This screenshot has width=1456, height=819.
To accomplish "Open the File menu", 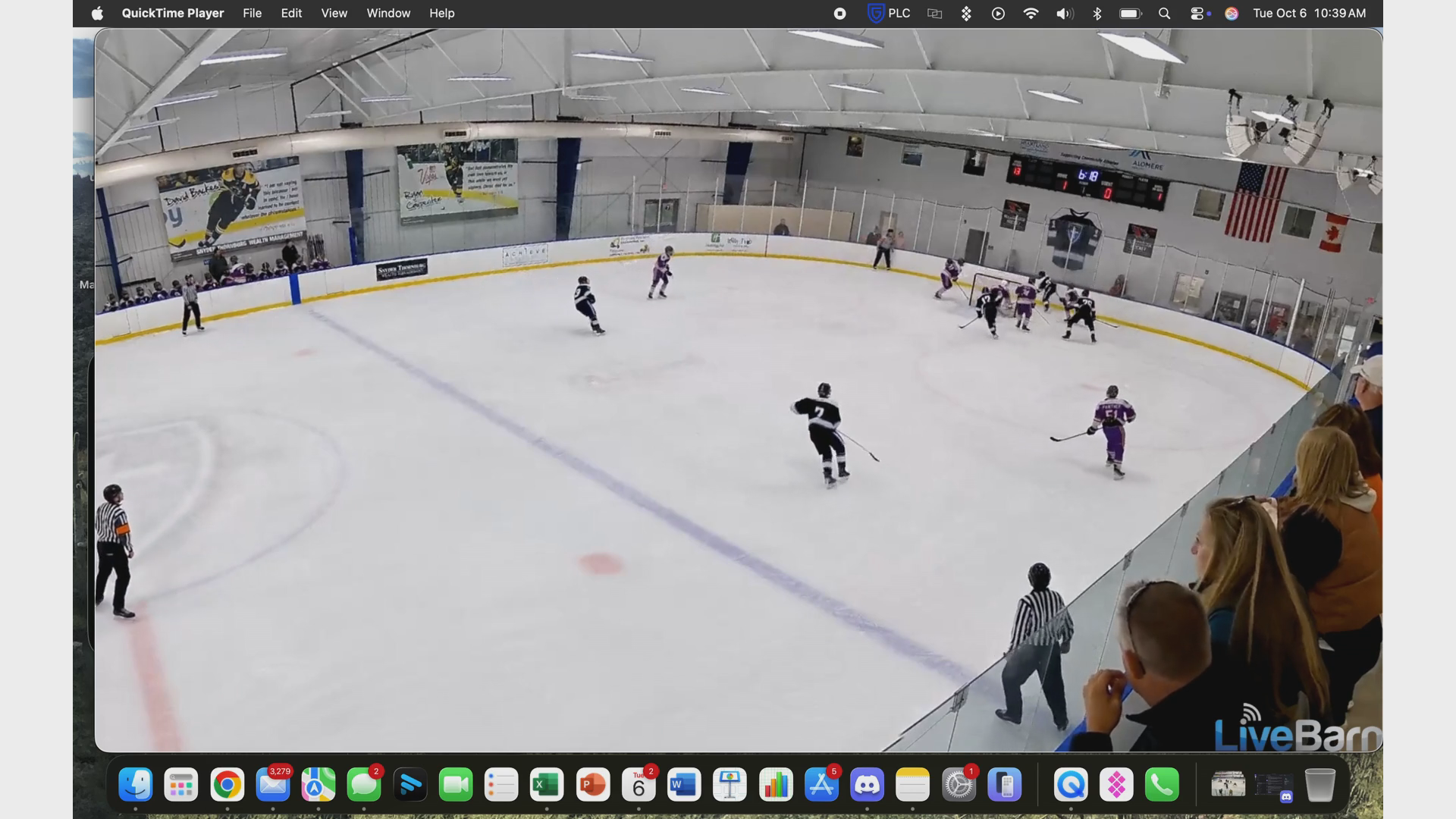I will click(252, 13).
